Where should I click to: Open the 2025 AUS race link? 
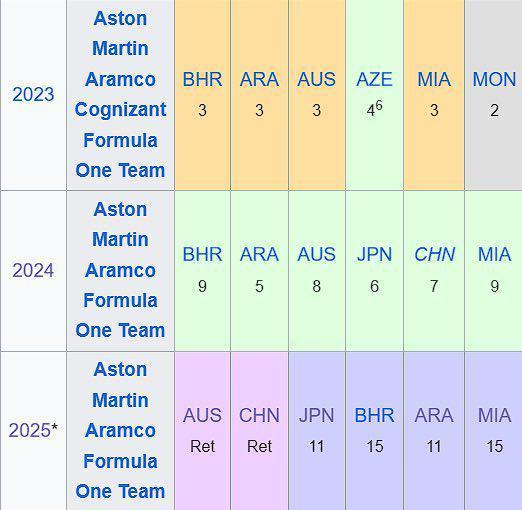pos(202,415)
